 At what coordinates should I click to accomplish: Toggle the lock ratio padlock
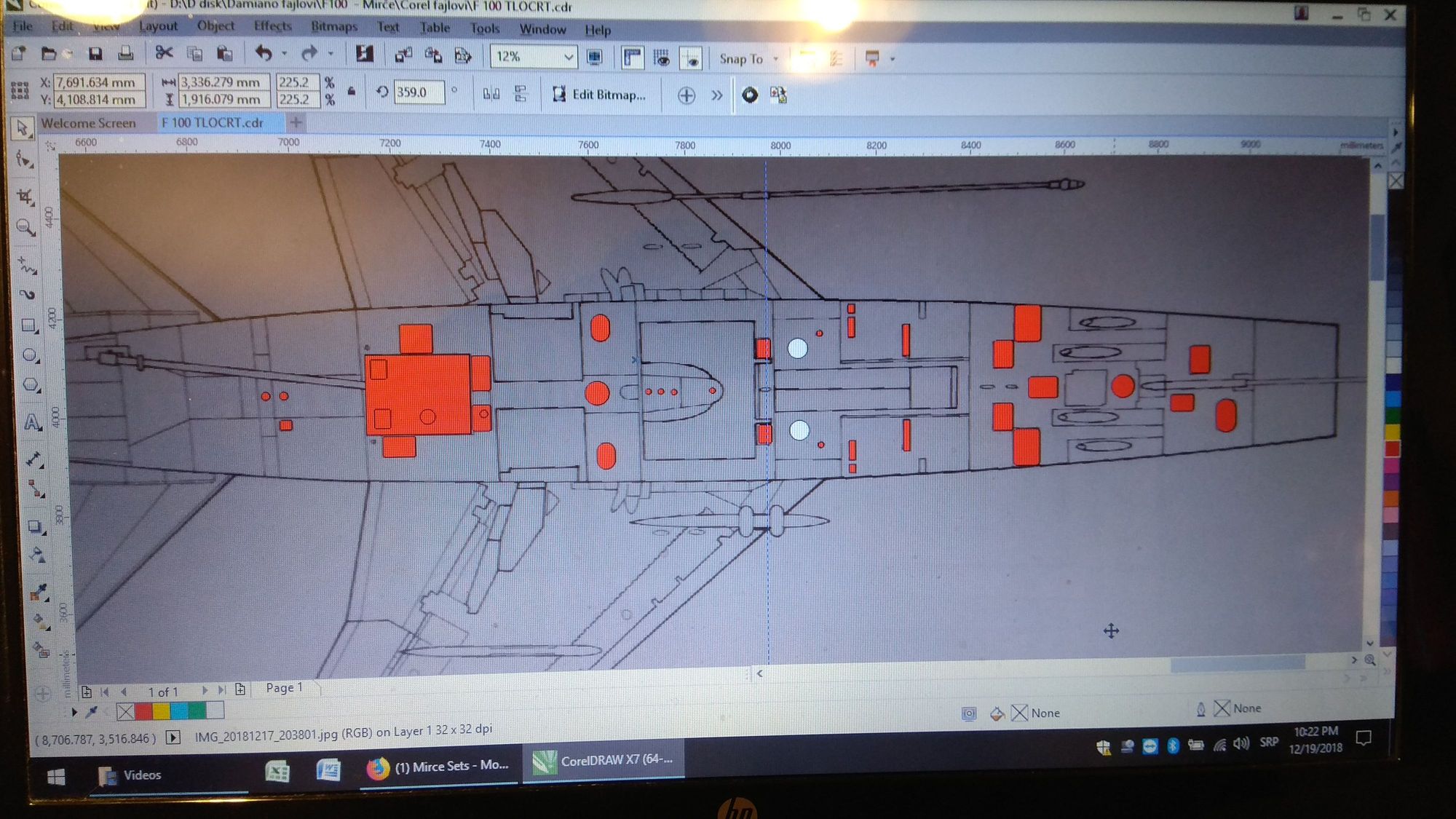click(x=352, y=92)
